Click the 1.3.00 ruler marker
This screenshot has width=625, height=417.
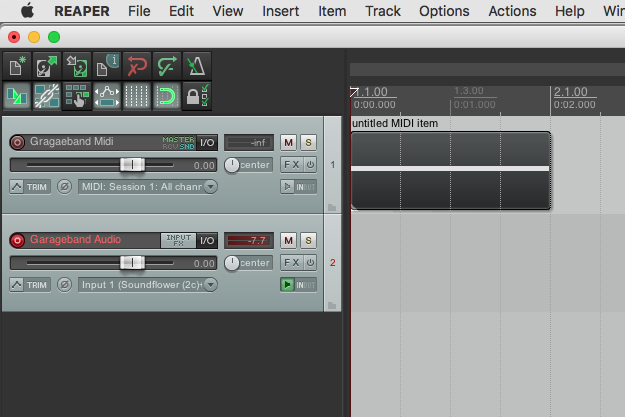point(469,91)
